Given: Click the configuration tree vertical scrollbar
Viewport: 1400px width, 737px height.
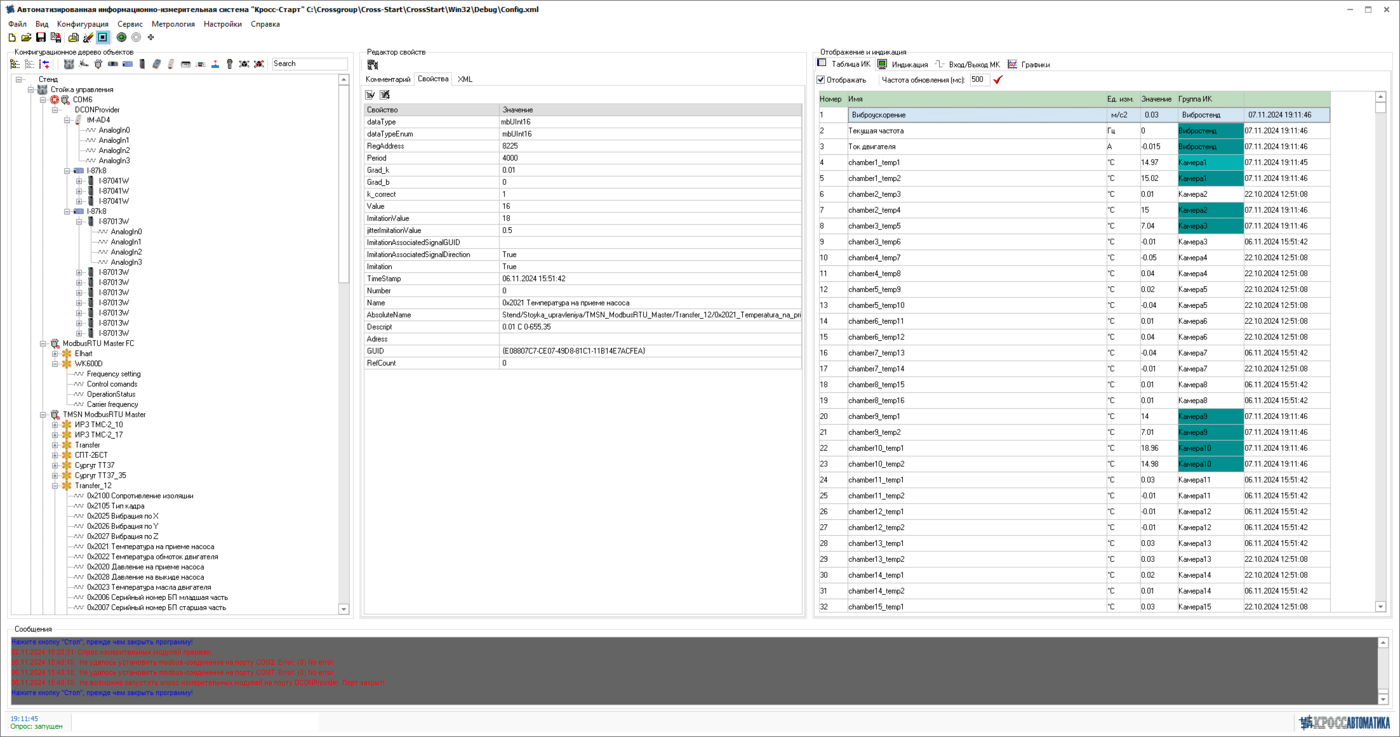Looking at the screenshot, I should click(344, 344).
